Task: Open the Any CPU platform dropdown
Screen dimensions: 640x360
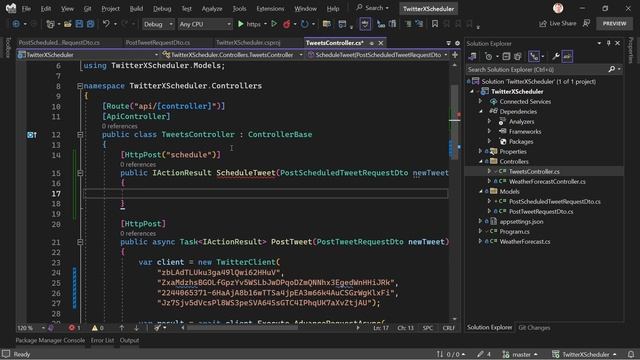Action: point(205,24)
